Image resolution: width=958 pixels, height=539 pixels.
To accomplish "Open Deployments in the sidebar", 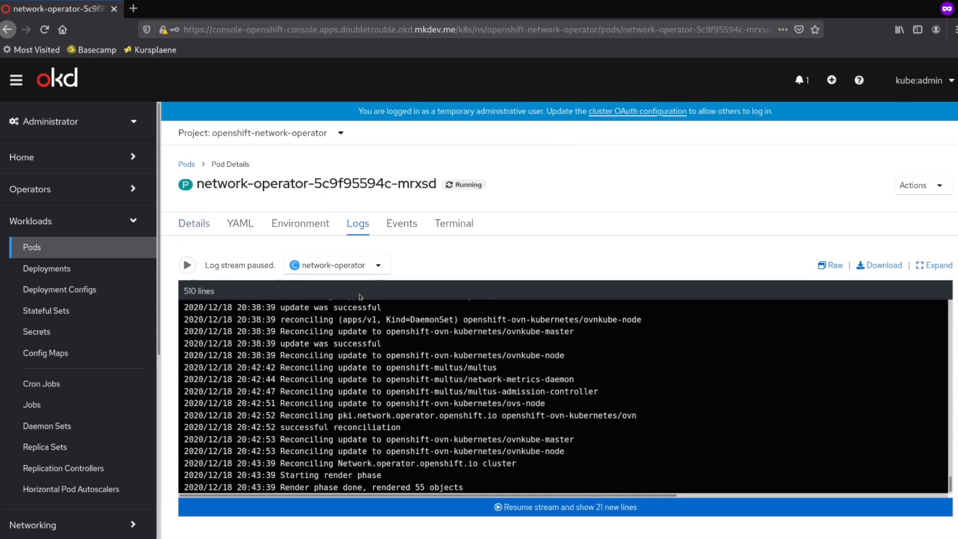I will [46, 269].
